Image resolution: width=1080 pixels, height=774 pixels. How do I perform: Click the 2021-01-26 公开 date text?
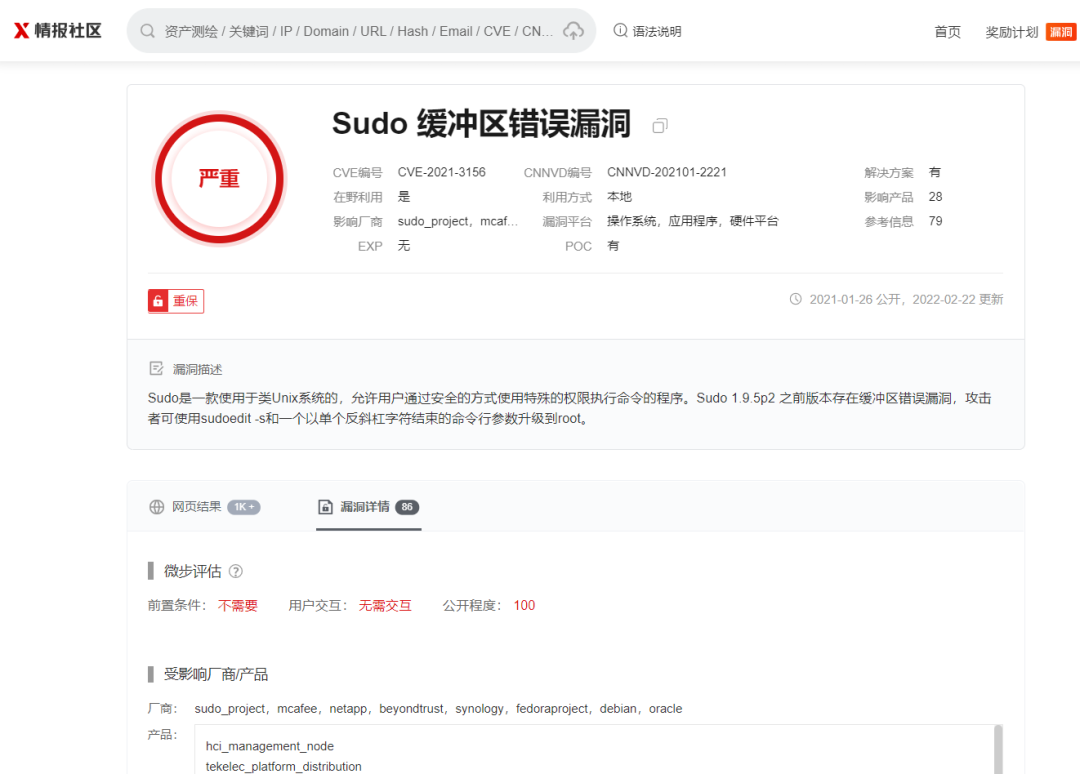(855, 300)
